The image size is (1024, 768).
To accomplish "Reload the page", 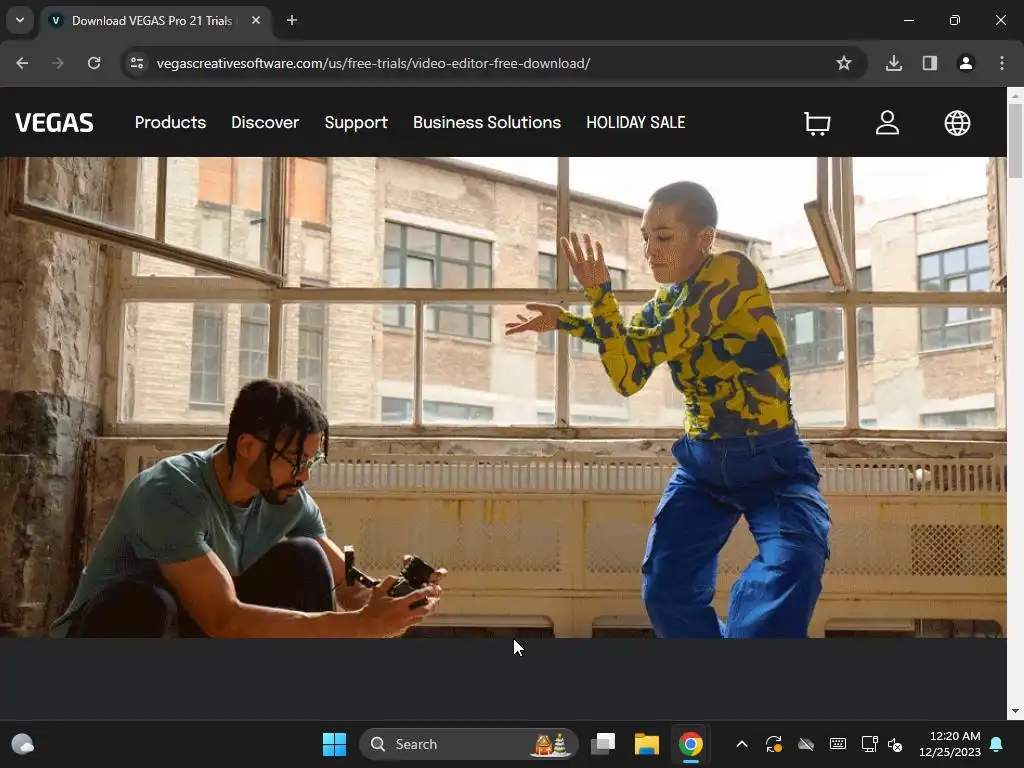I will [94, 63].
